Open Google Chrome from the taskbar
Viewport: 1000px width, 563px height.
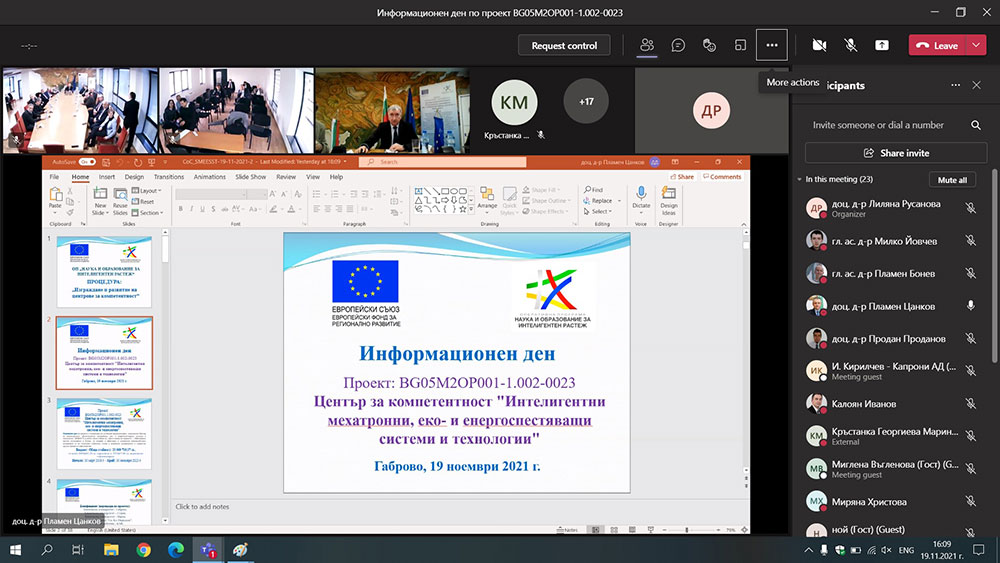[143, 550]
